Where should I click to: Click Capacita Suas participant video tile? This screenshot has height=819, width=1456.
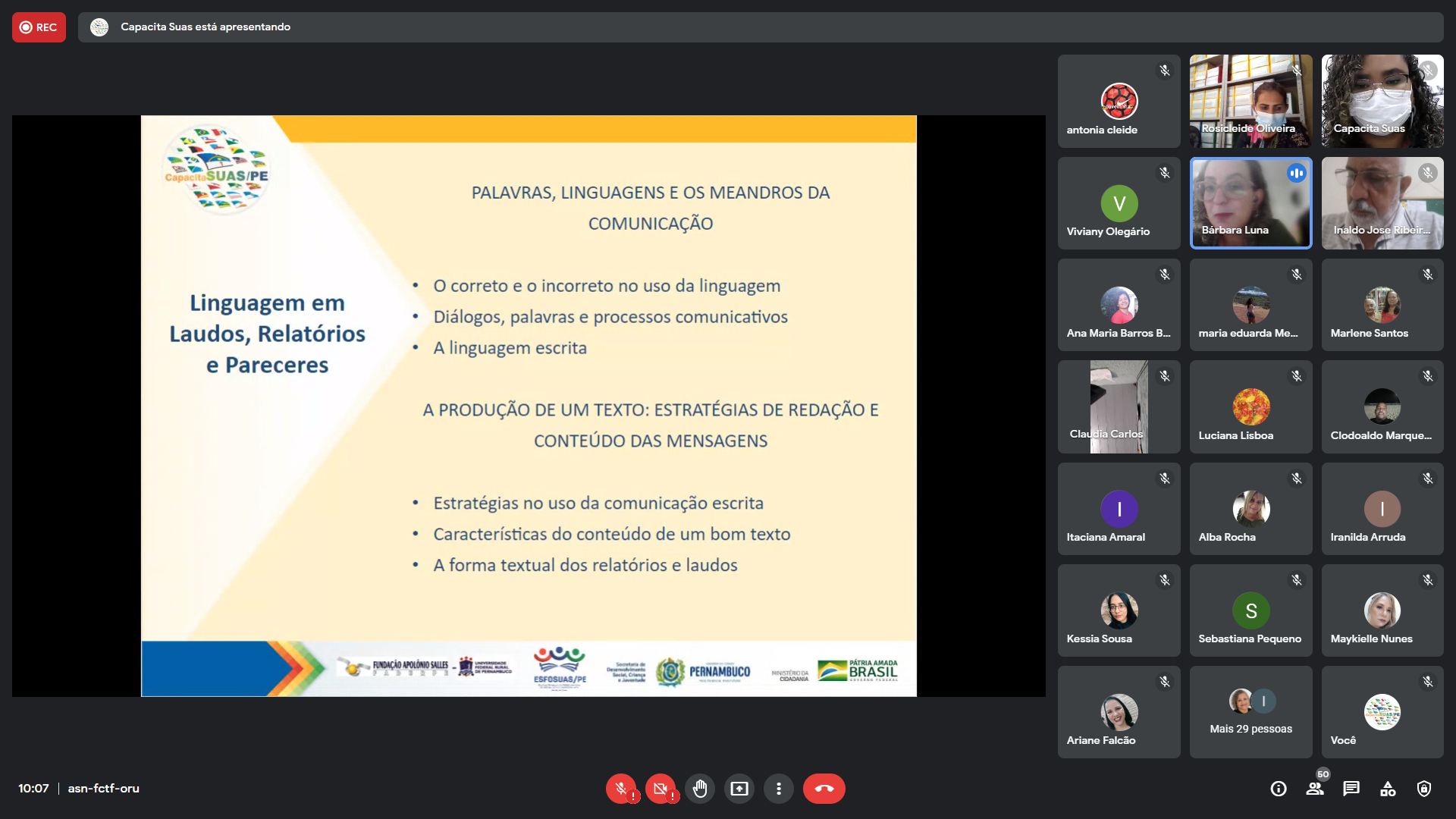(x=1382, y=101)
